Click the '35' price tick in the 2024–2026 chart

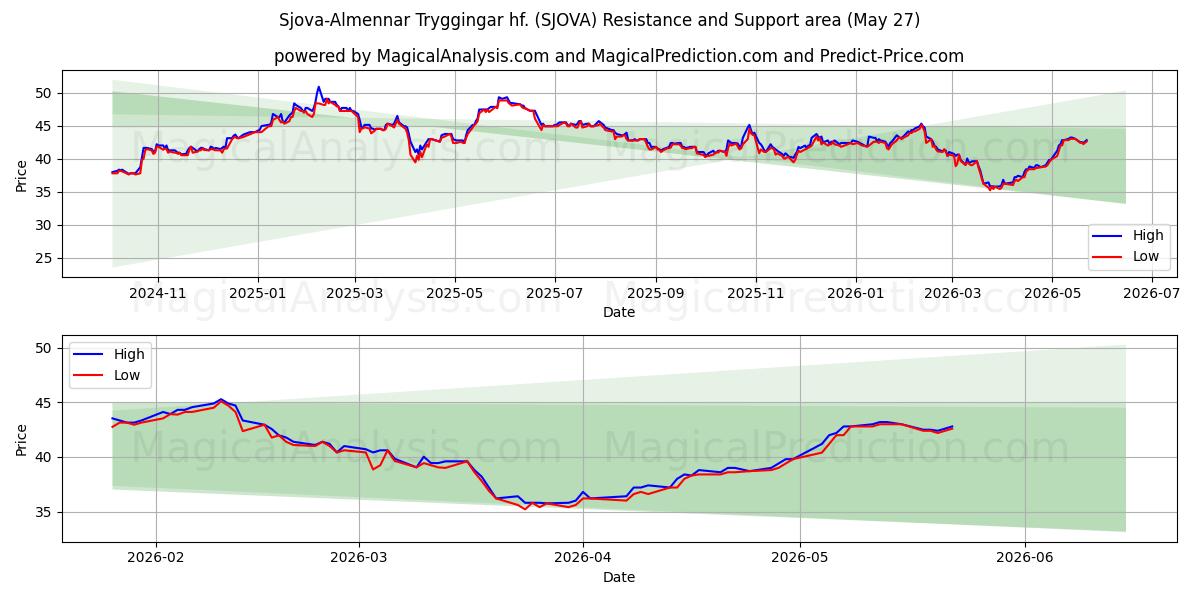pyautogui.click(x=45, y=192)
